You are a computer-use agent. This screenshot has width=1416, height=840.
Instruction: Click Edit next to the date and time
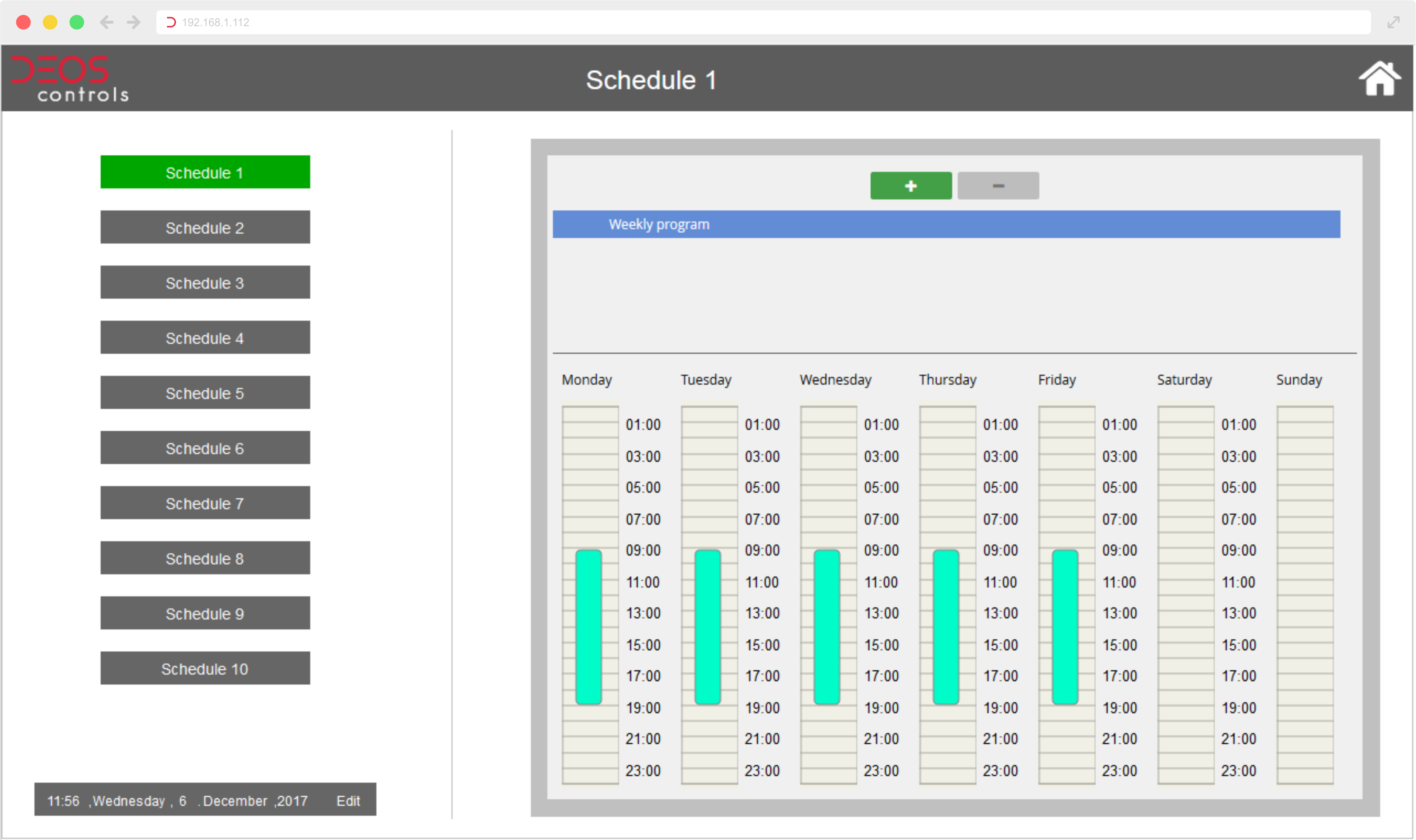point(348,800)
